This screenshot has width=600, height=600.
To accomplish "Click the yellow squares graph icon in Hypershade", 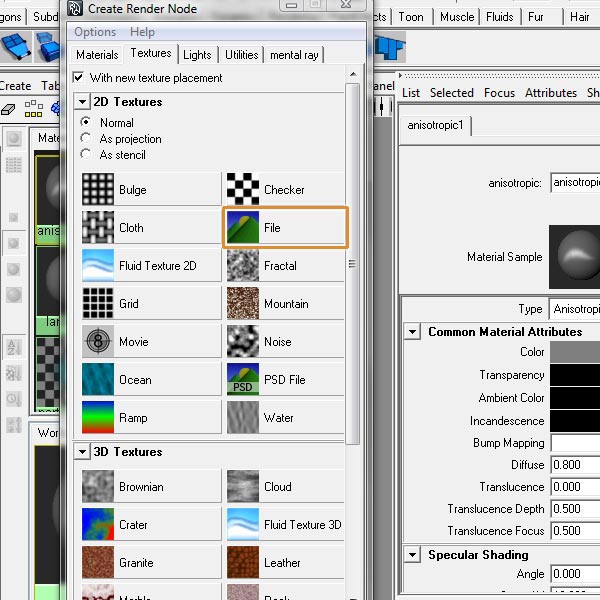I will click(33, 109).
